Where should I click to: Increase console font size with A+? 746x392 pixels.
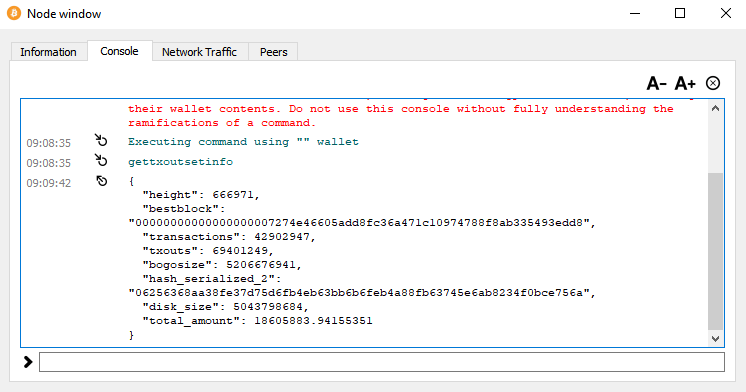685,84
